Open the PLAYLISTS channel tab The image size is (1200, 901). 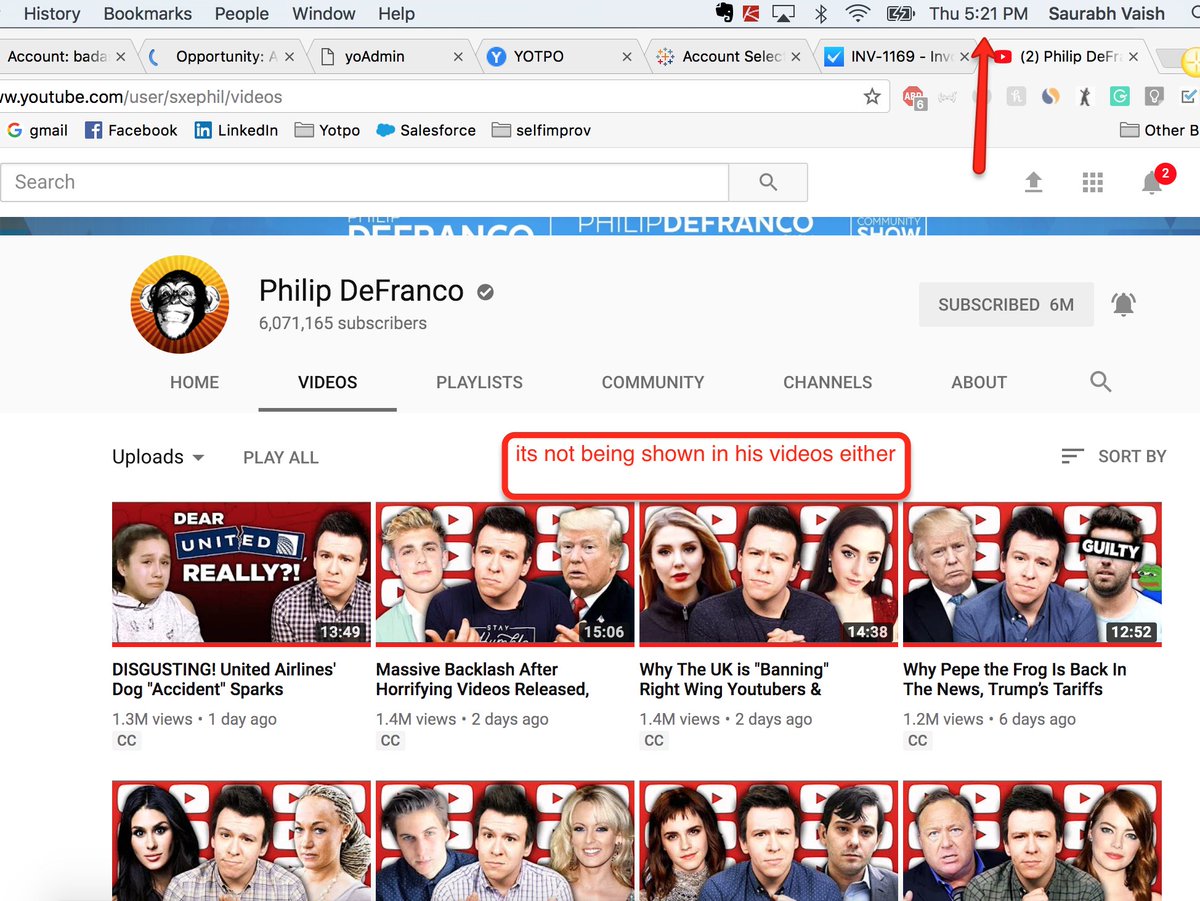click(x=479, y=382)
